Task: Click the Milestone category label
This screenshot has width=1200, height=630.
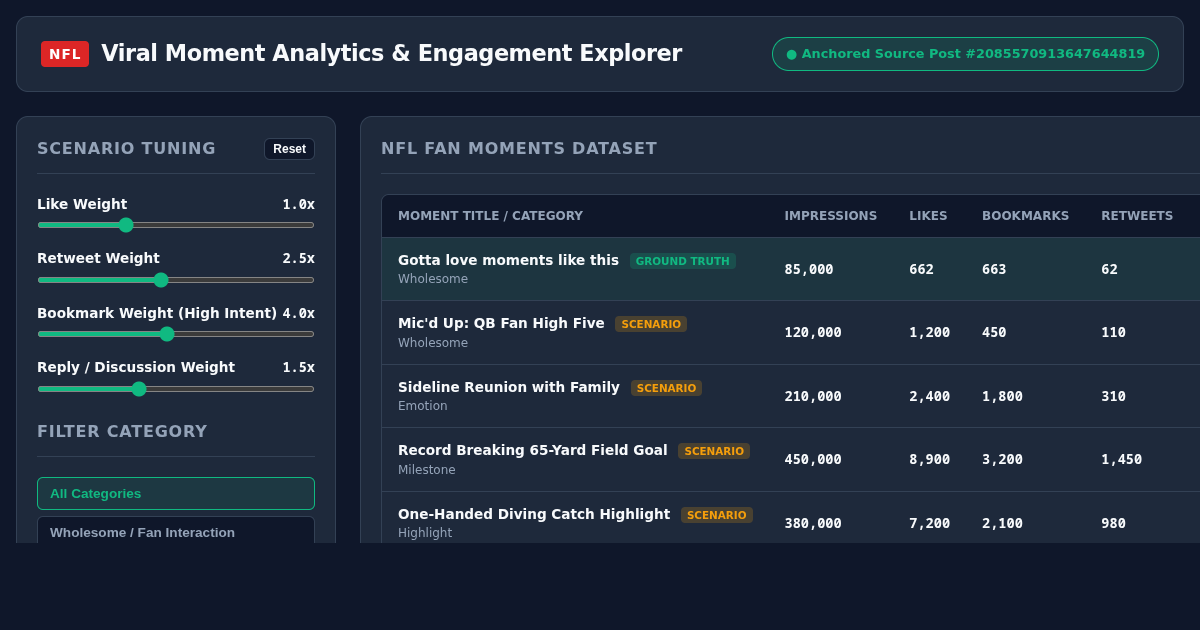Action: (x=427, y=470)
